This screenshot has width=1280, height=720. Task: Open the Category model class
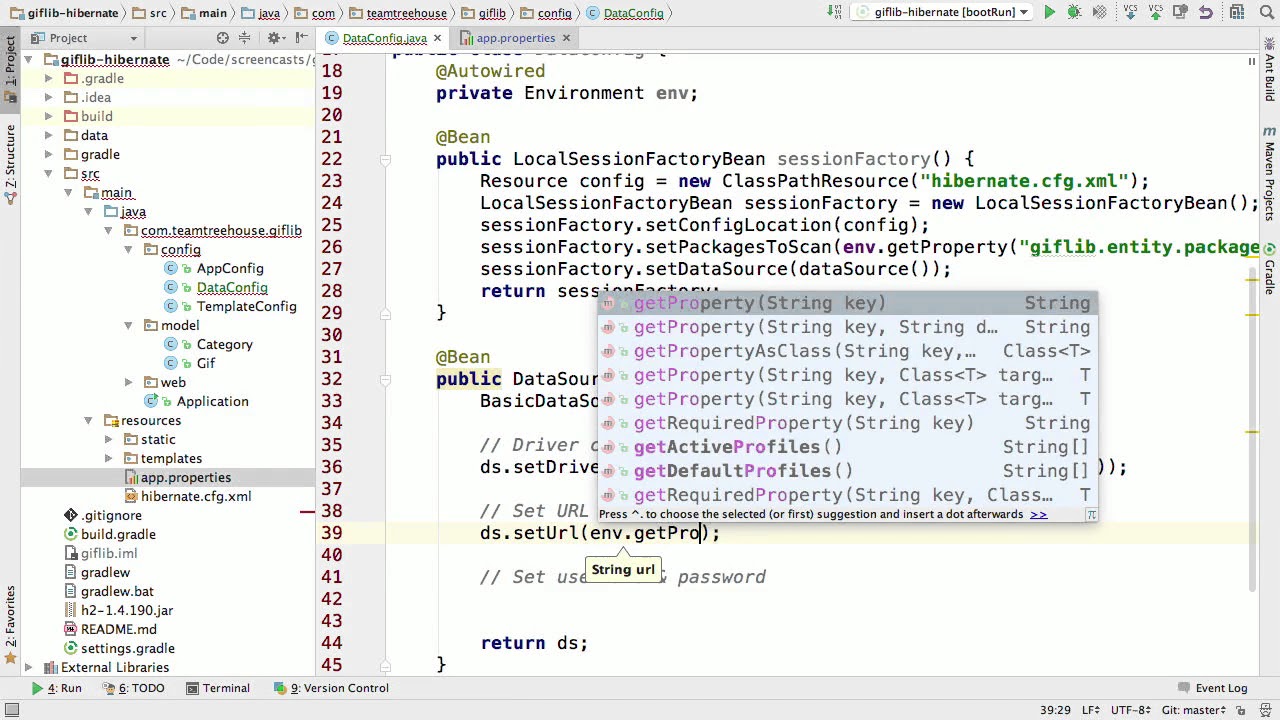coord(224,344)
